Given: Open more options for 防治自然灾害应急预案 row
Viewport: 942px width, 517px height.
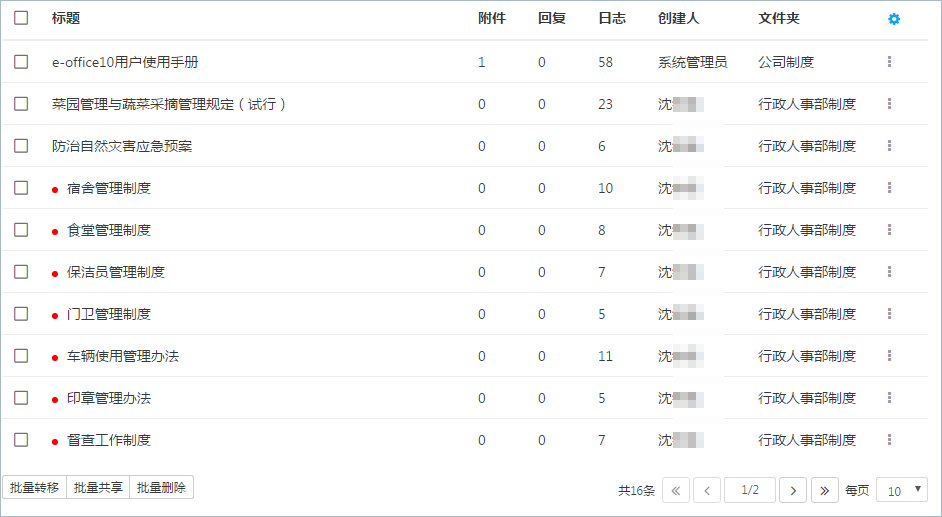Looking at the screenshot, I should [889, 145].
